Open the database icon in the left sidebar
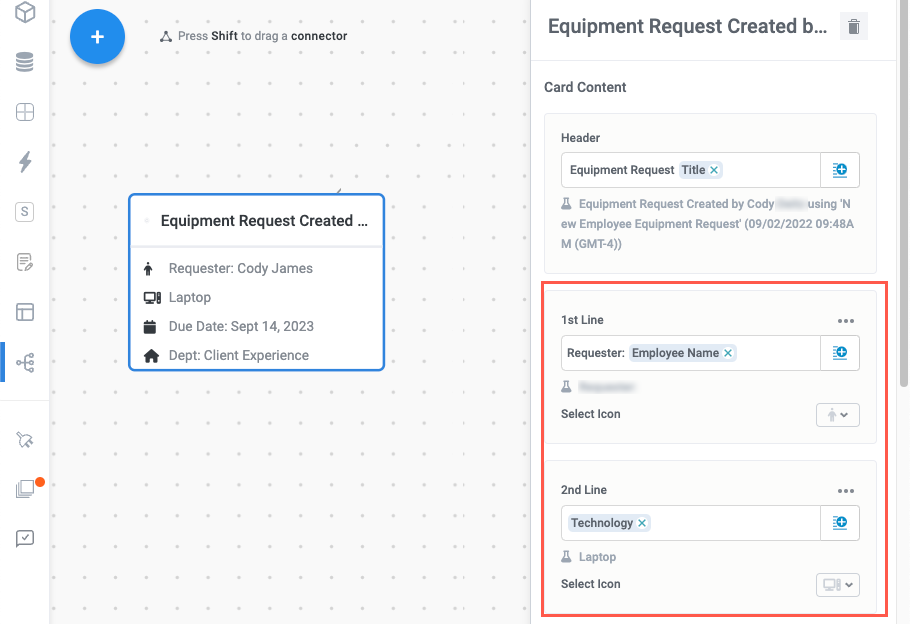The image size is (910, 624). pos(22,62)
